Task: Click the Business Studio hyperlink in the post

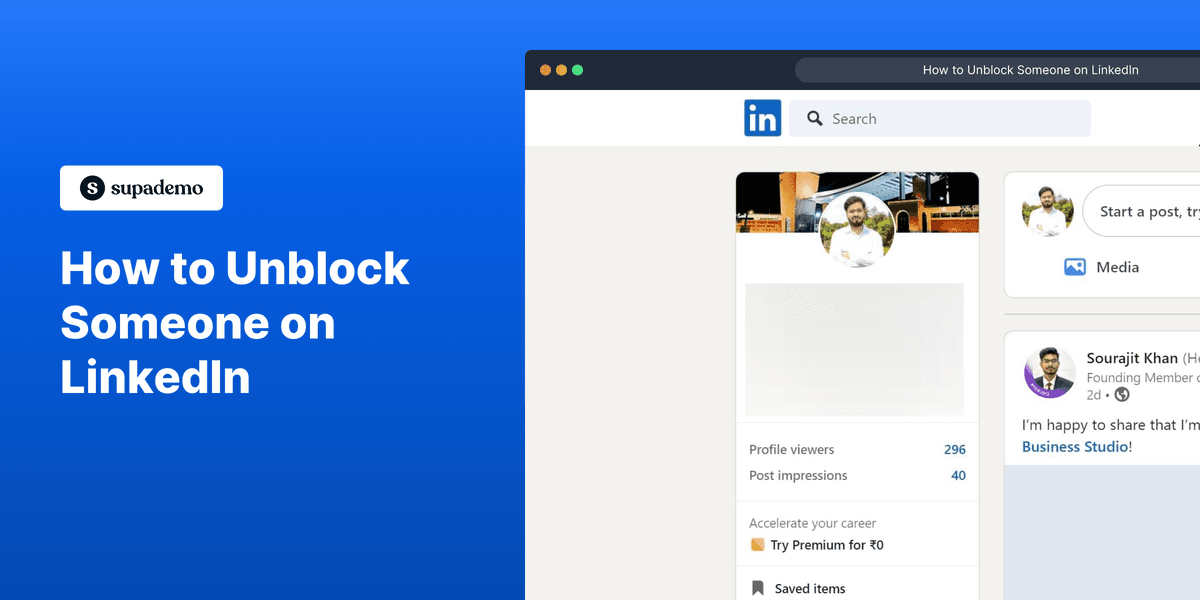Action: [1077, 446]
